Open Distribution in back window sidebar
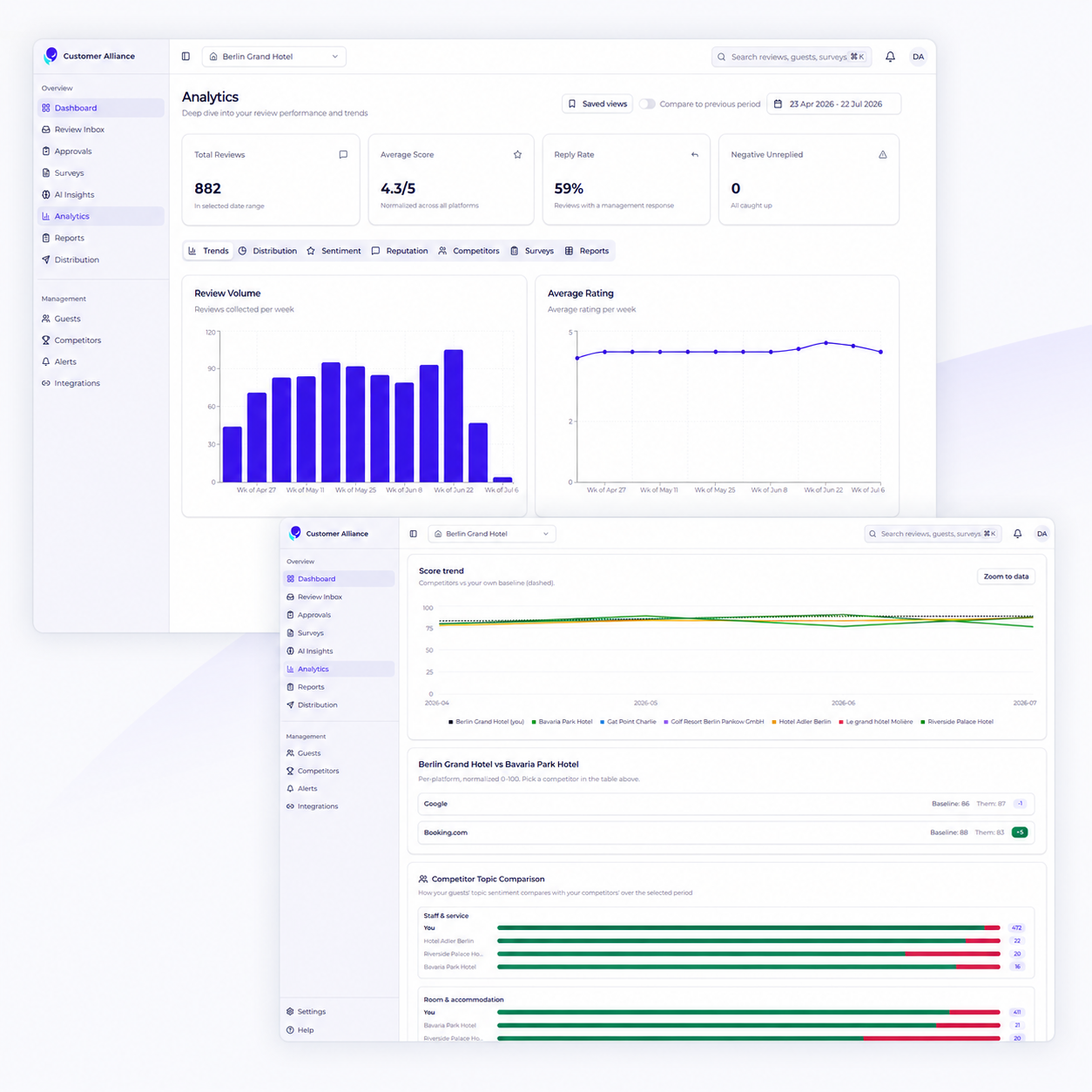The image size is (1092, 1092). tap(101, 260)
